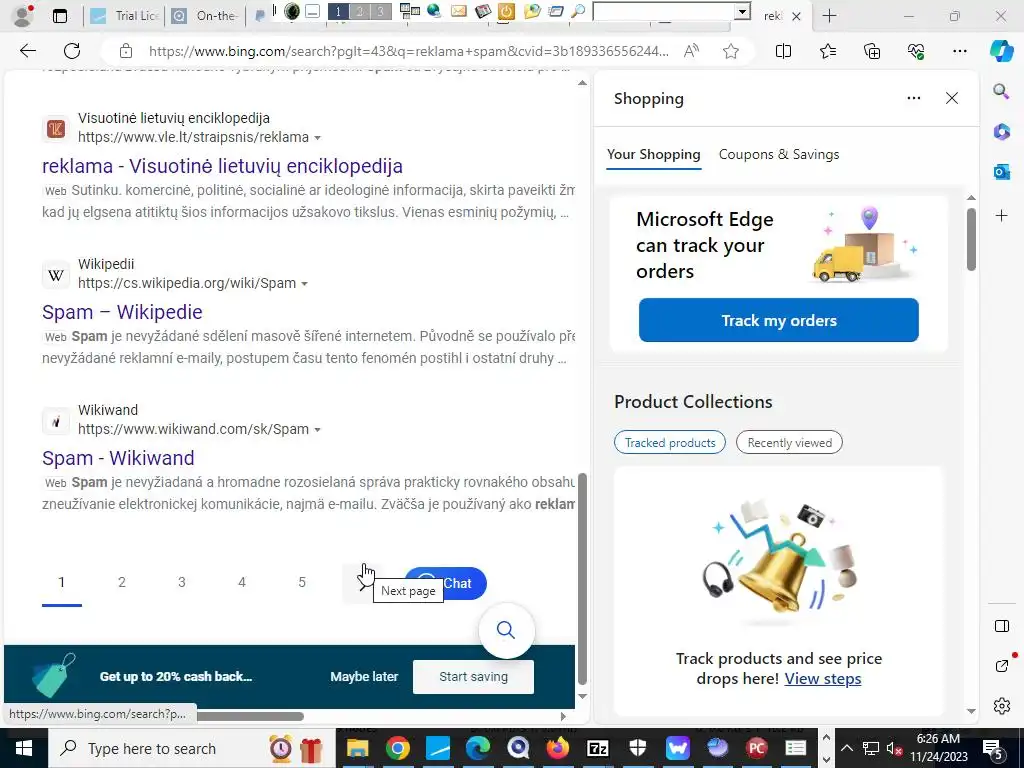Open 7-Zip from taskbar
The height and width of the screenshot is (768, 1024).
[x=598, y=748]
